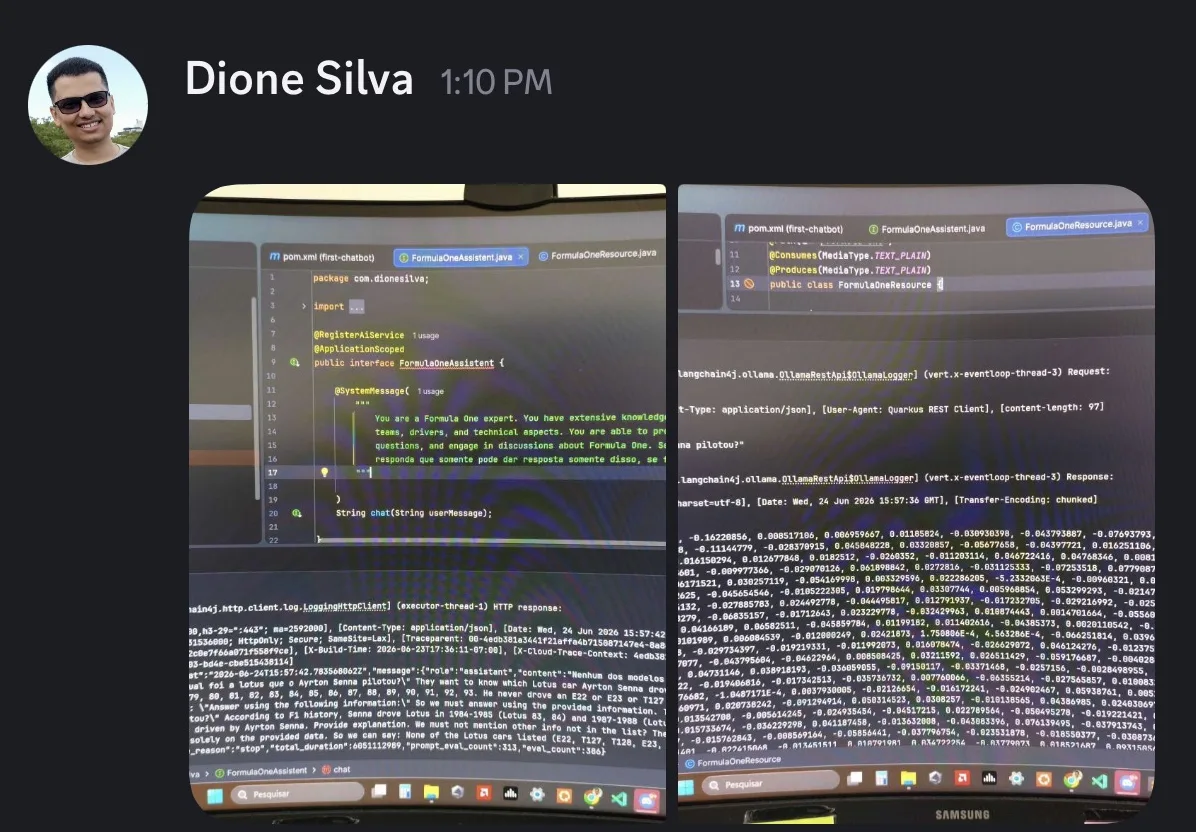The width and height of the screenshot is (1196, 832).
Task: Click 'public class FormulaOneResource' on line 13
Action: pos(850,284)
